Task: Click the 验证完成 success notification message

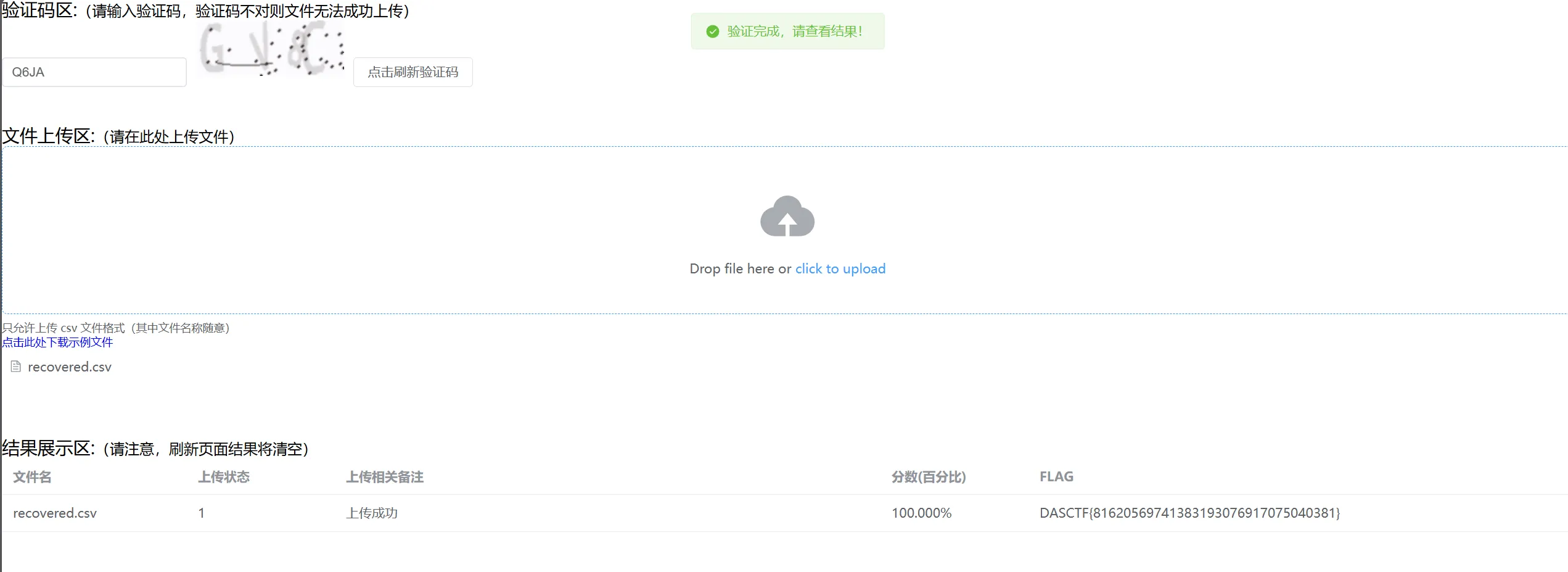Action: click(x=794, y=31)
